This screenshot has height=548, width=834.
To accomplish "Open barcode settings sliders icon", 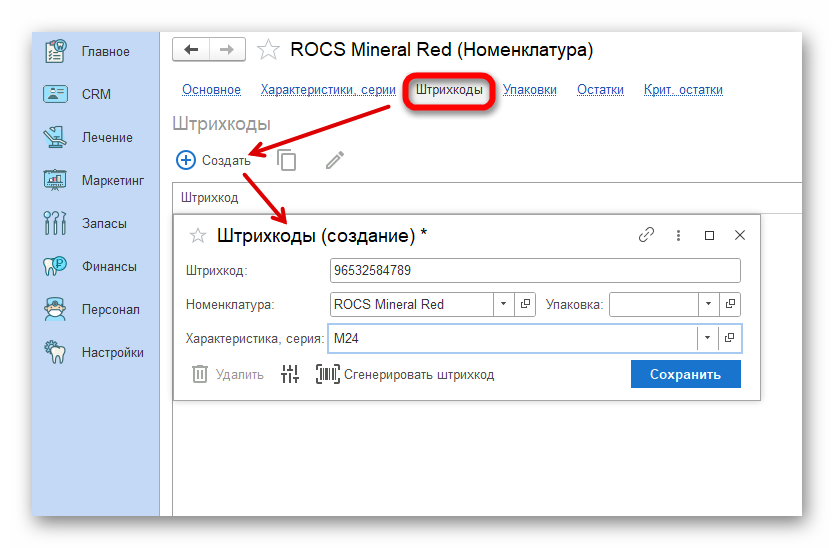I will click(290, 375).
